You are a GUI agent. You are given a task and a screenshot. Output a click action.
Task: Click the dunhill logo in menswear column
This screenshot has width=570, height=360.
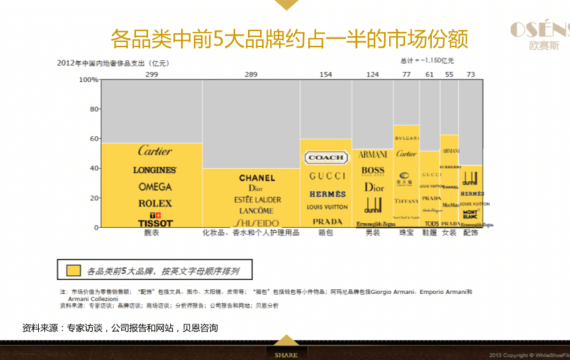[x=373, y=205]
